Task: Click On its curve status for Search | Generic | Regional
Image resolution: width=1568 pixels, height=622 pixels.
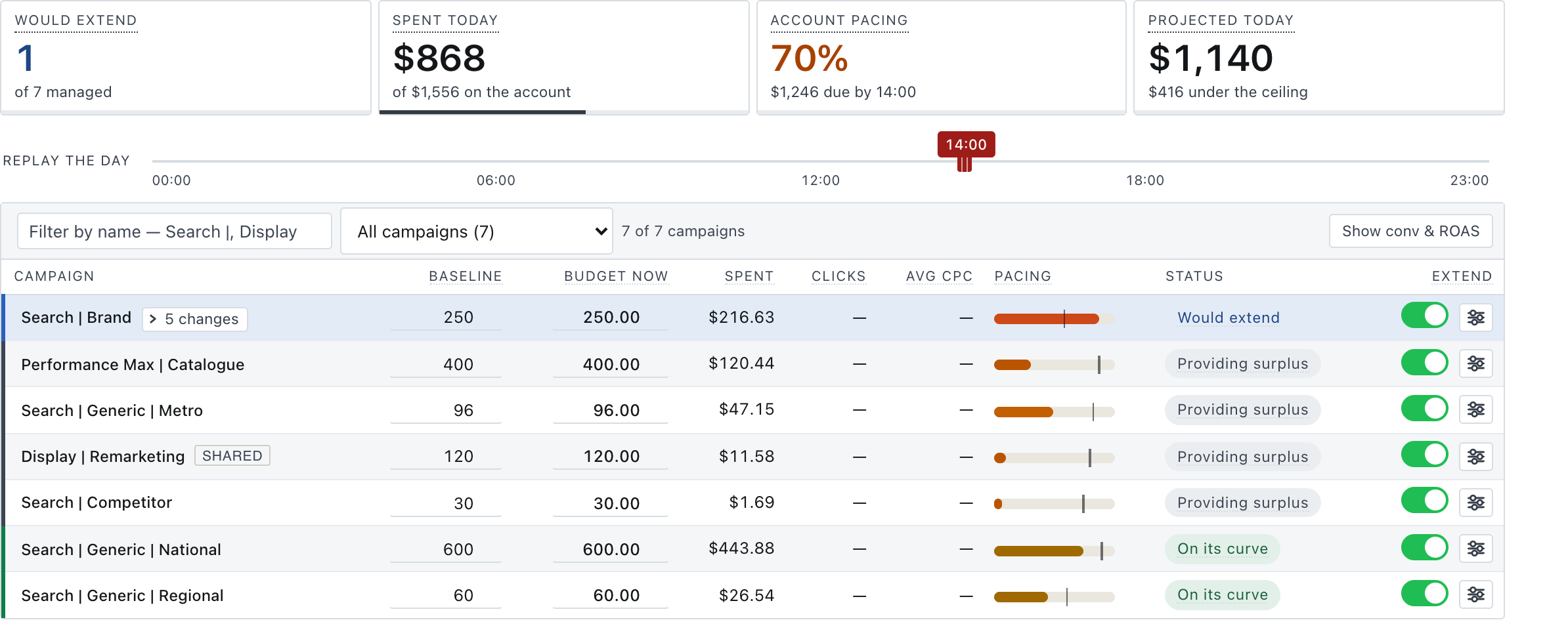Action: click(1222, 594)
